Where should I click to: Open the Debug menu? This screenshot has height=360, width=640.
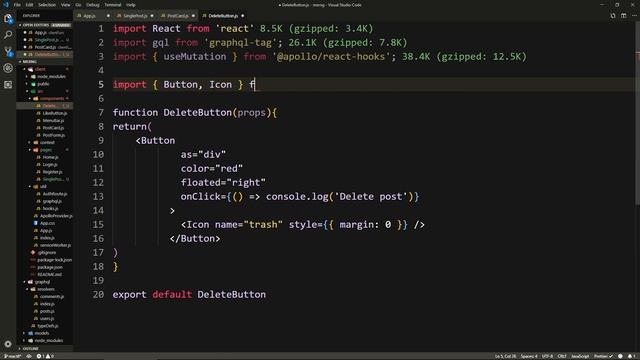93,5
